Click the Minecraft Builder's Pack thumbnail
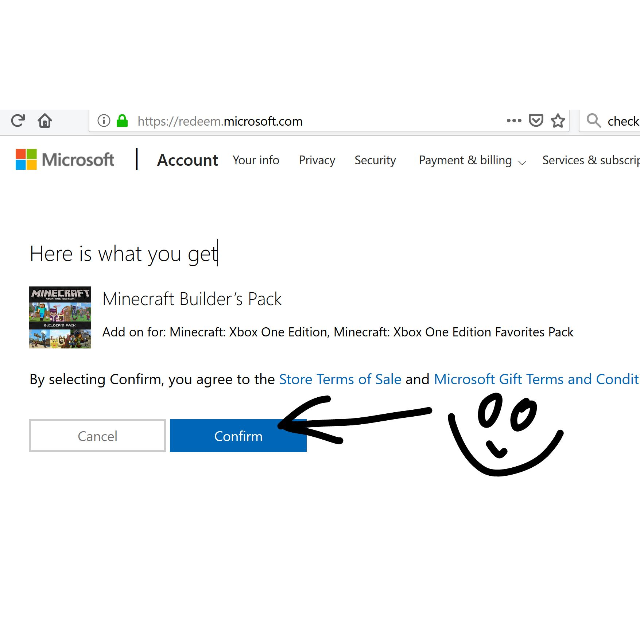The image size is (640, 640). pos(60,317)
